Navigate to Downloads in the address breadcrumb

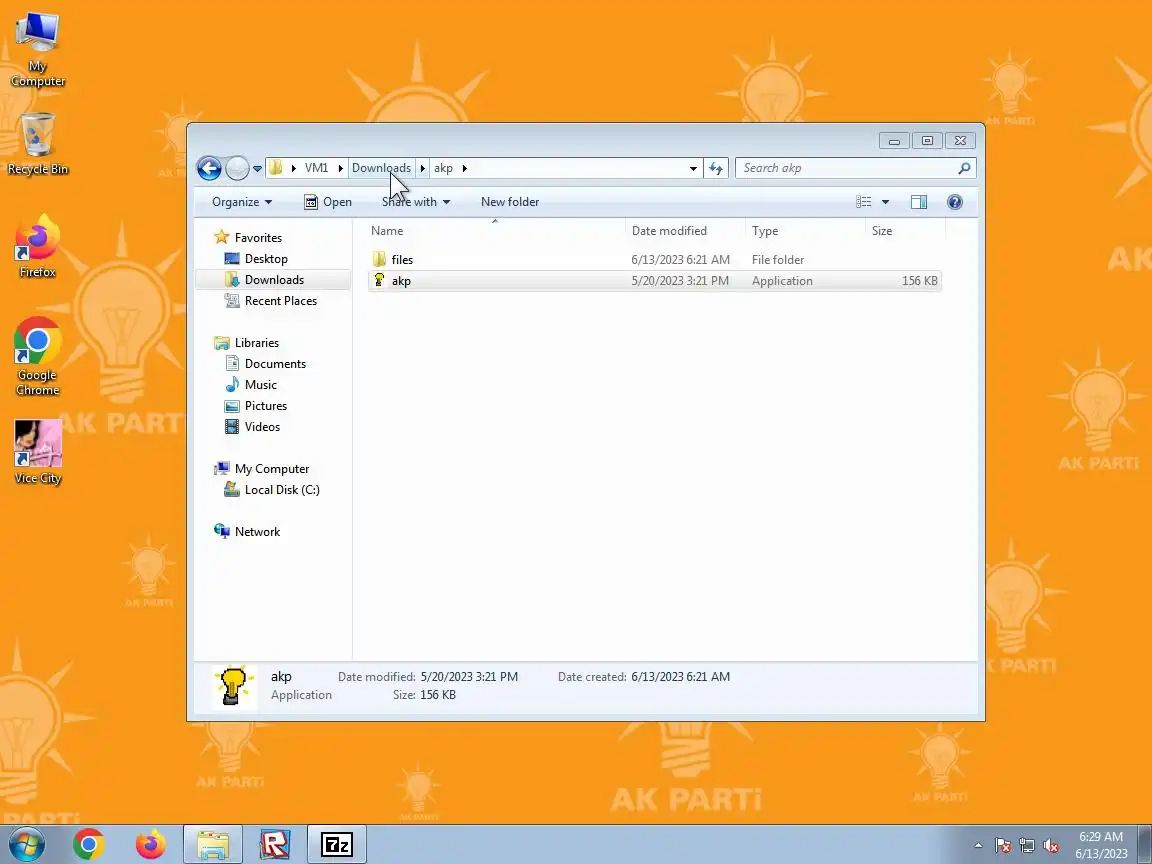[x=381, y=168]
